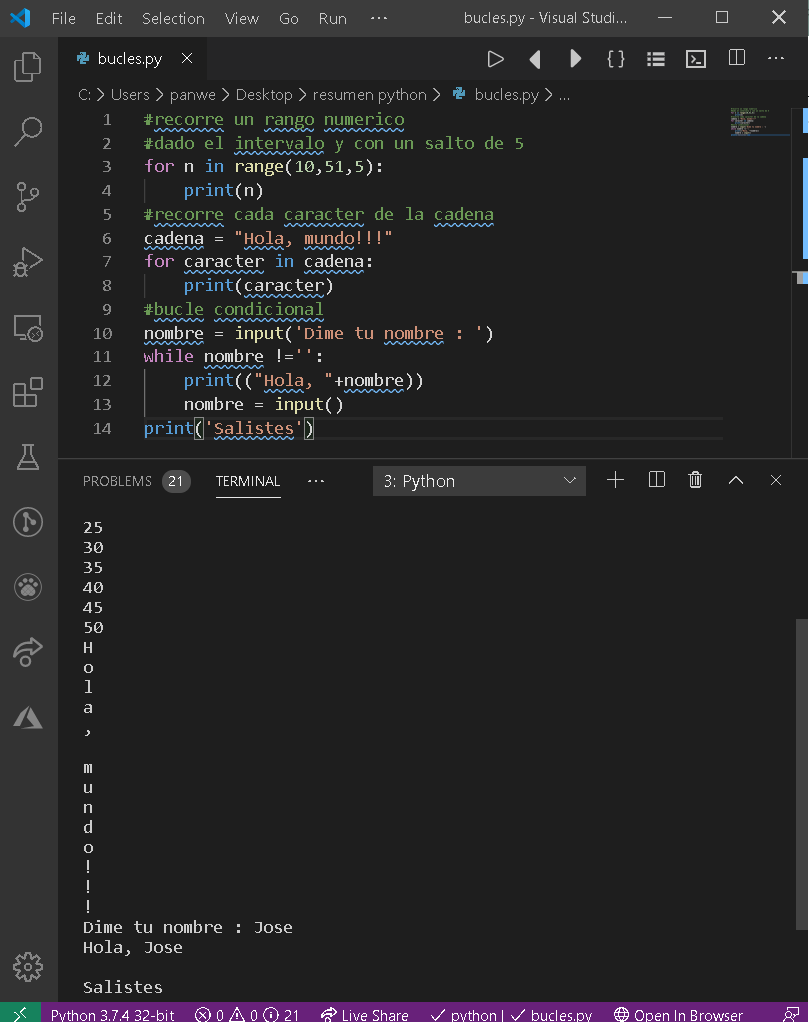Click the feedback icon in status bar
Image resolution: width=809 pixels, height=1022 pixels.
tap(791, 1014)
